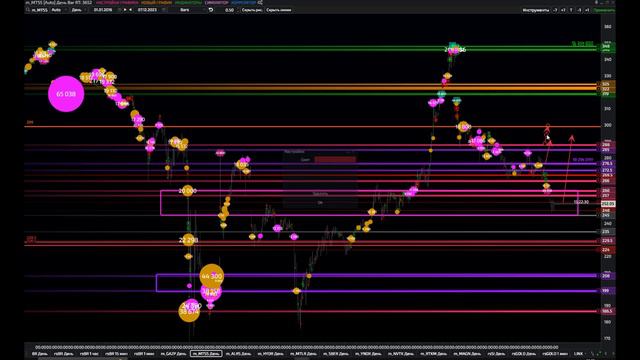The height and width of the screenshot is (360, 640).
Task: Open the НАСТРОЙКИ ГРАФИКА menu
Action: point(117,2)
